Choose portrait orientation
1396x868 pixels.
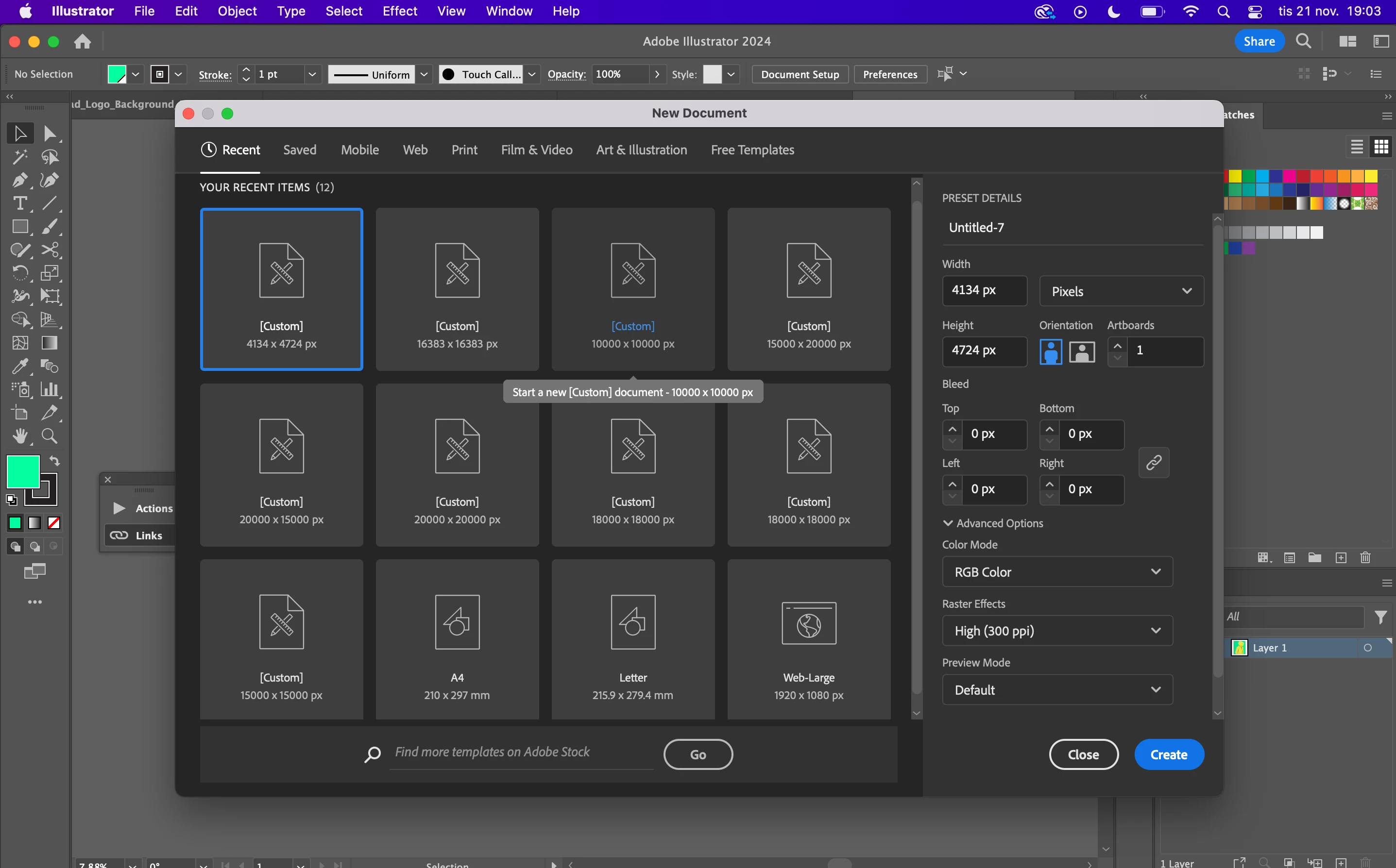(1050, 351)
